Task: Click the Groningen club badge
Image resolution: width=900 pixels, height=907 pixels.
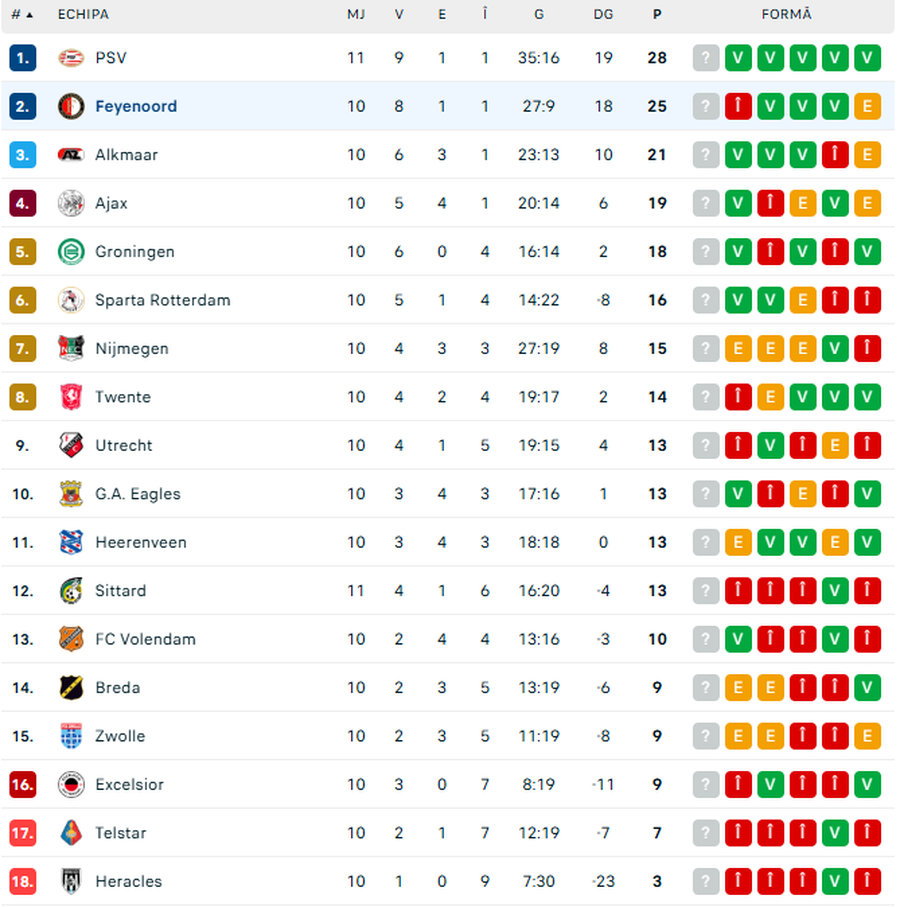Action: [71, 252]
